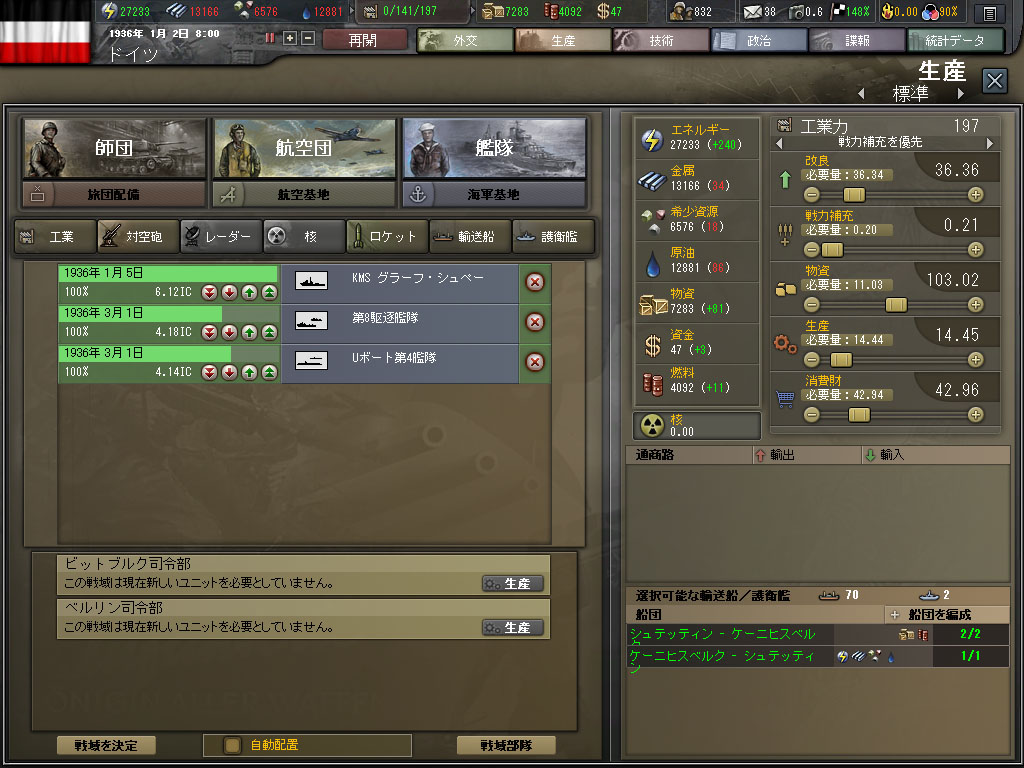Adjust the 物資 allocation slider handle
Image resolution: width=1024 pixels, height=768 pixels.
click(x=896, y=305)
